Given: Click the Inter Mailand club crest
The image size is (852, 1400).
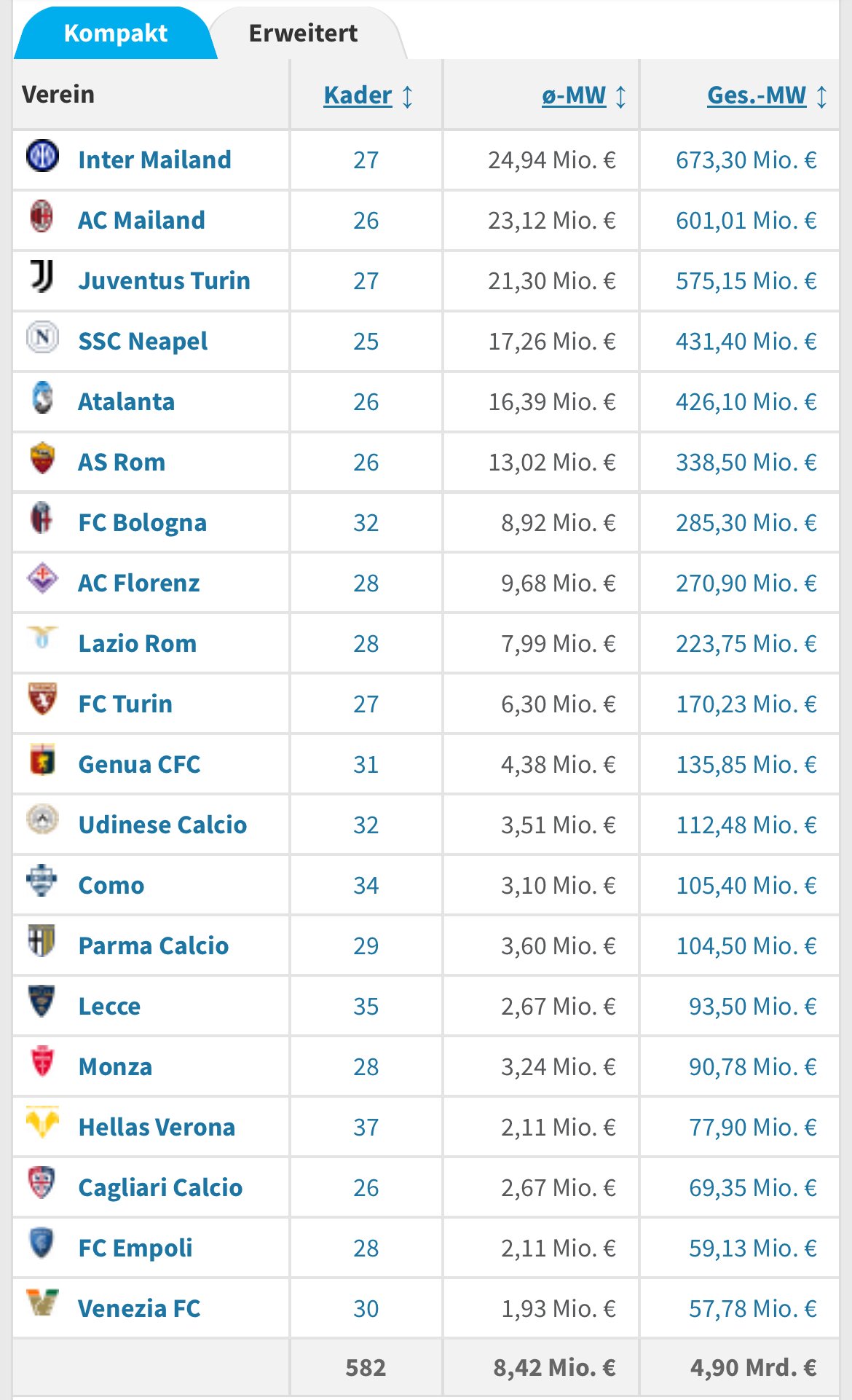Looking at the screenshot, I should (42, 156).
